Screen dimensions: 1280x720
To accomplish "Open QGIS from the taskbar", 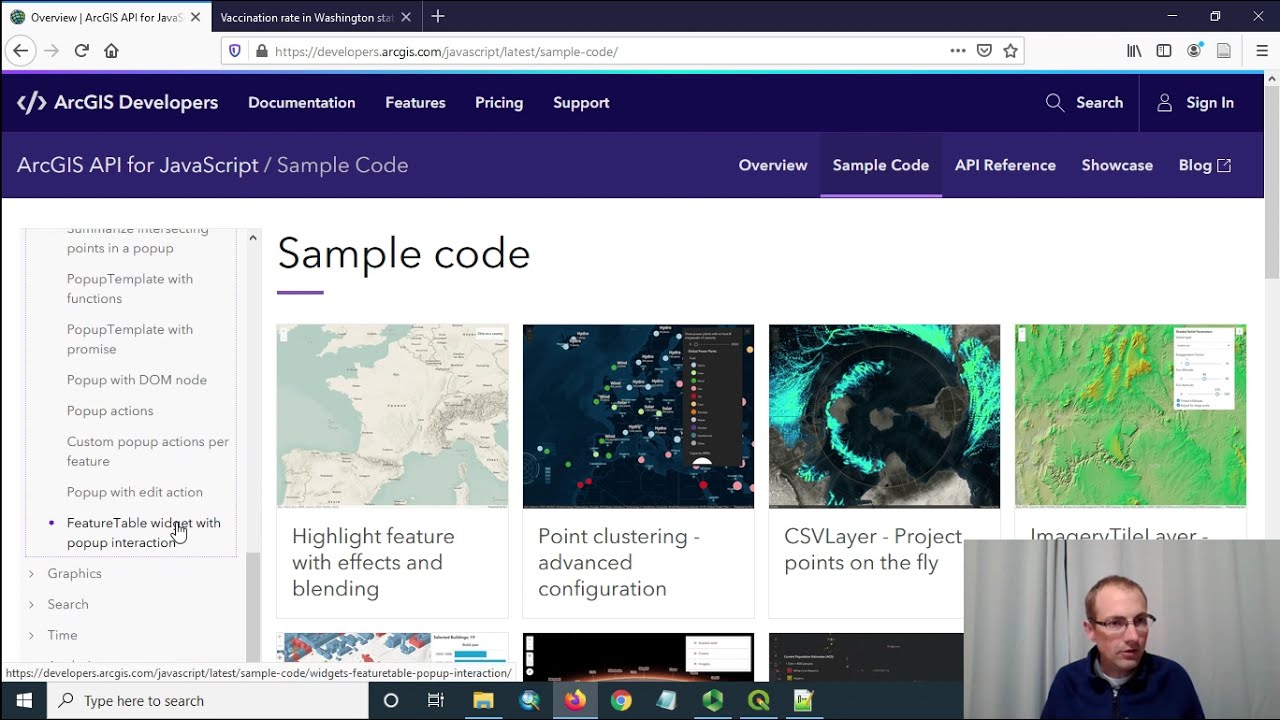I will (759, 701).
